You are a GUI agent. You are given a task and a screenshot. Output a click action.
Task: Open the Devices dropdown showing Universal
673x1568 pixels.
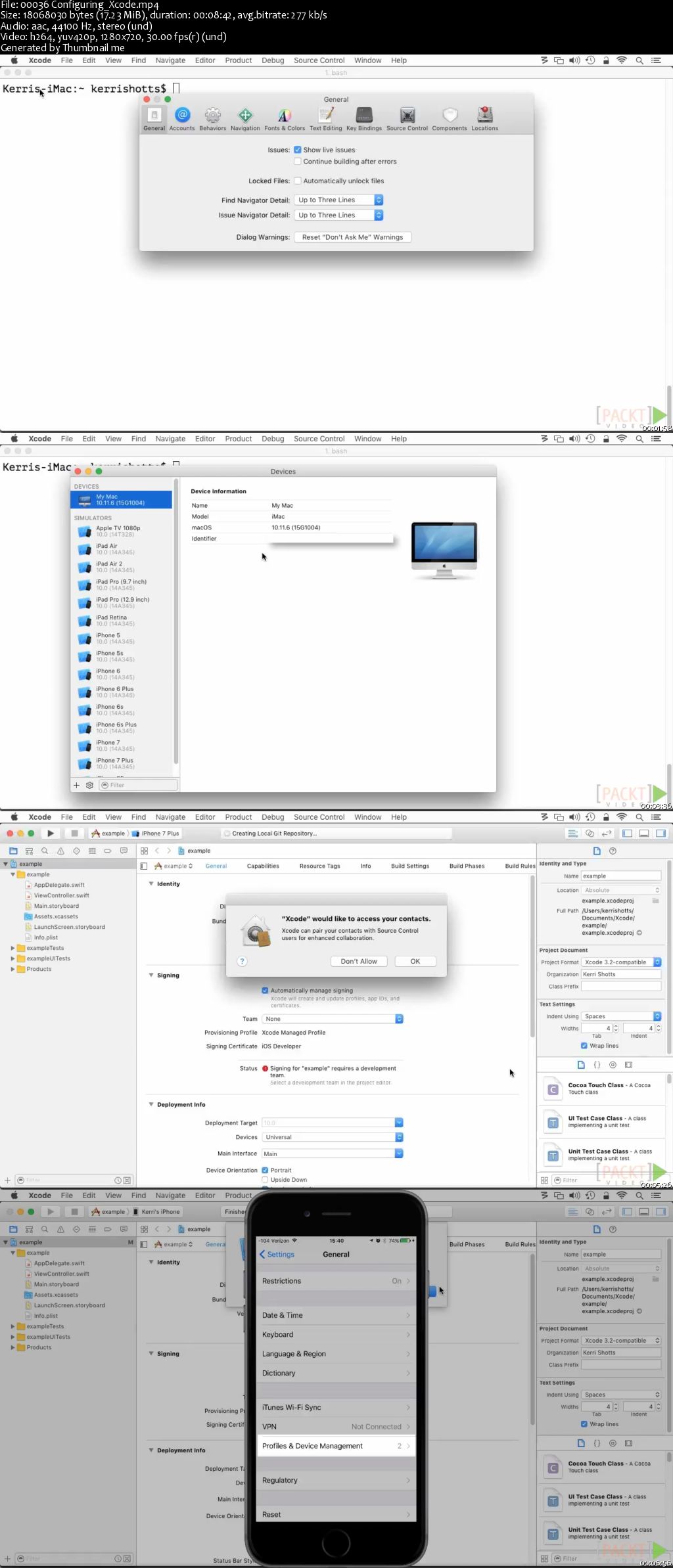(333, 1137)
